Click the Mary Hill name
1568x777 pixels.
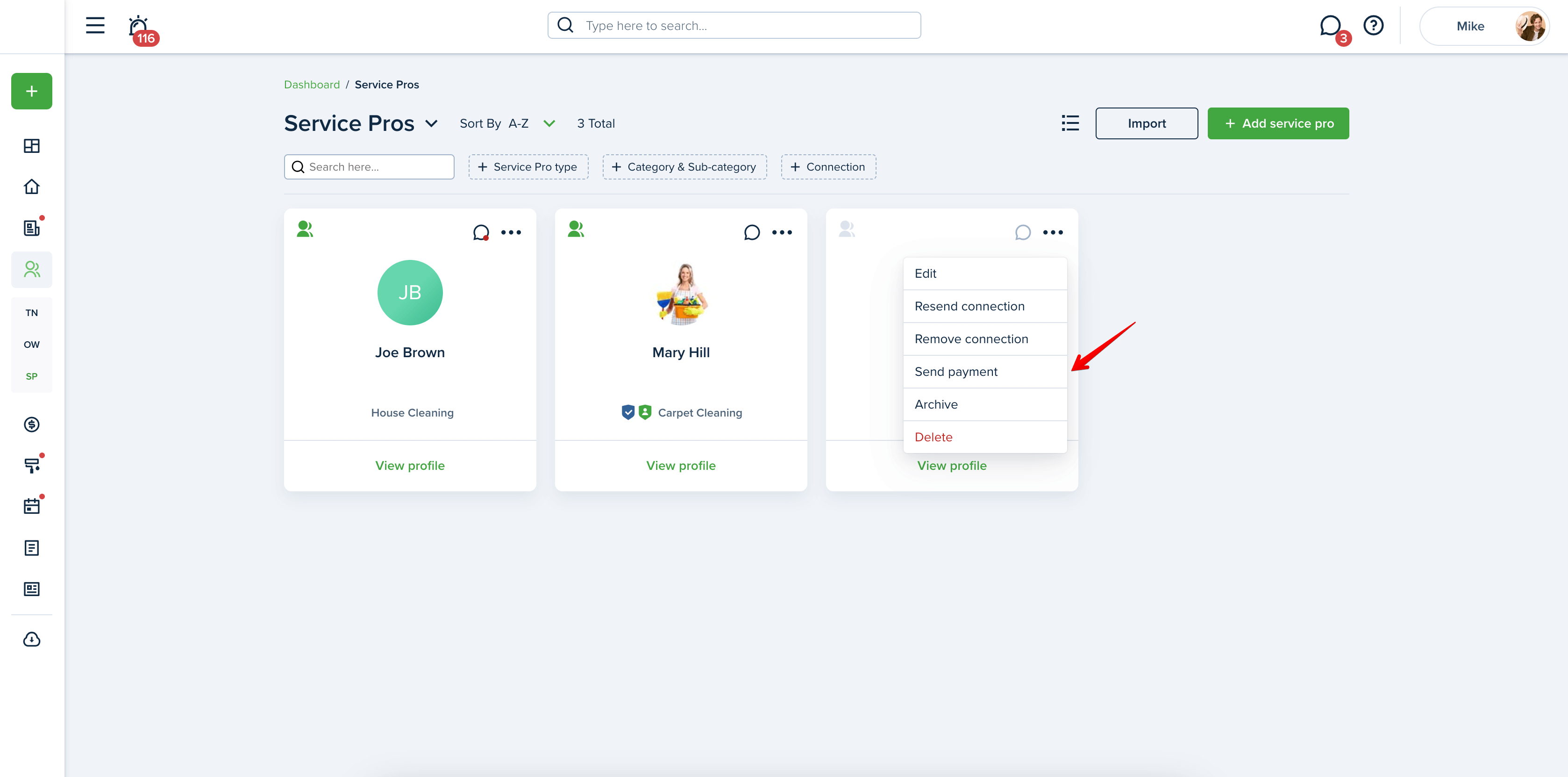(681, 353)
